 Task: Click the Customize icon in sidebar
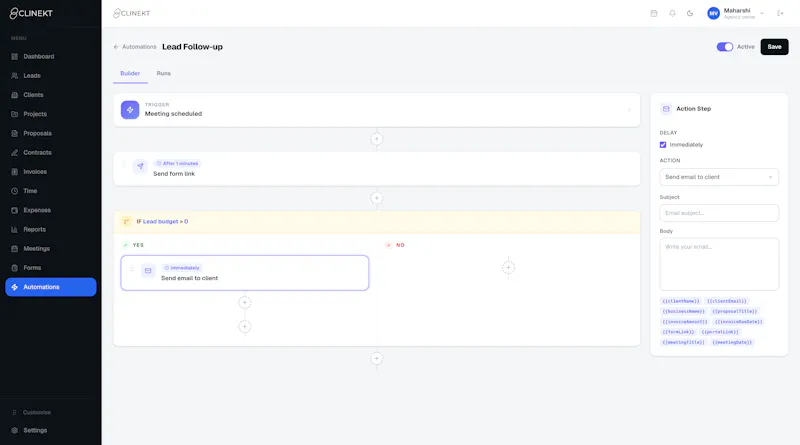14,412
